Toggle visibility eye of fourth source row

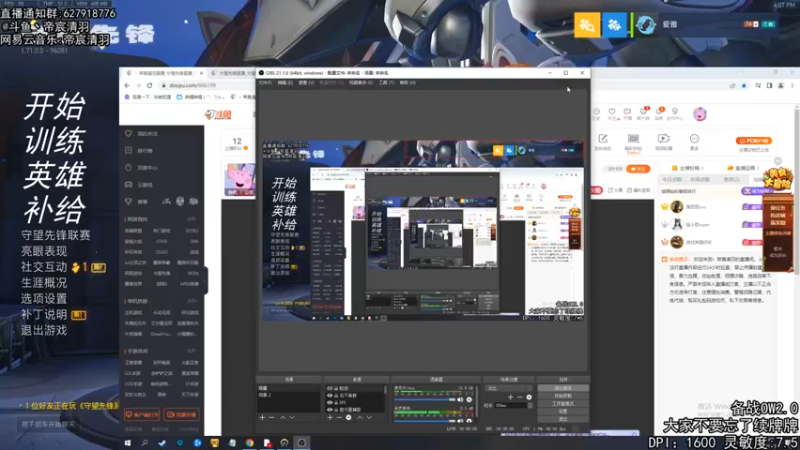coord(330,410)
